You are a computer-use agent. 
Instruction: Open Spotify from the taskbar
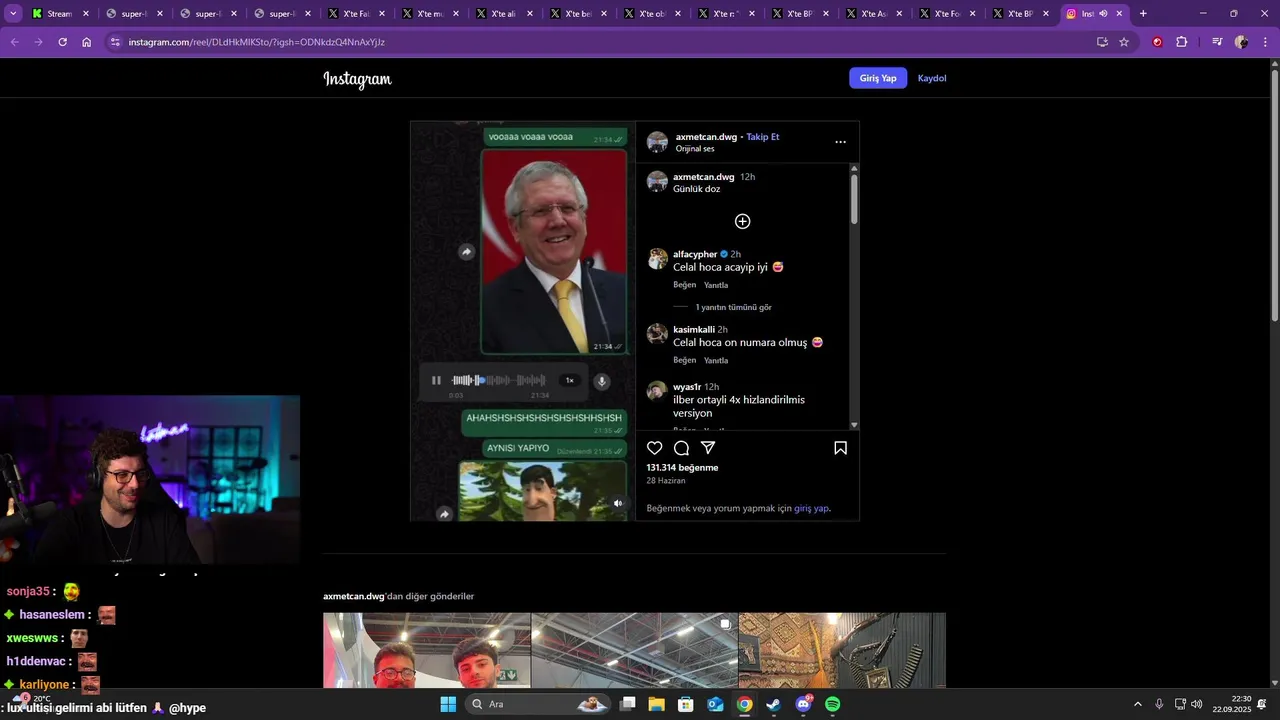pos(832,704)
